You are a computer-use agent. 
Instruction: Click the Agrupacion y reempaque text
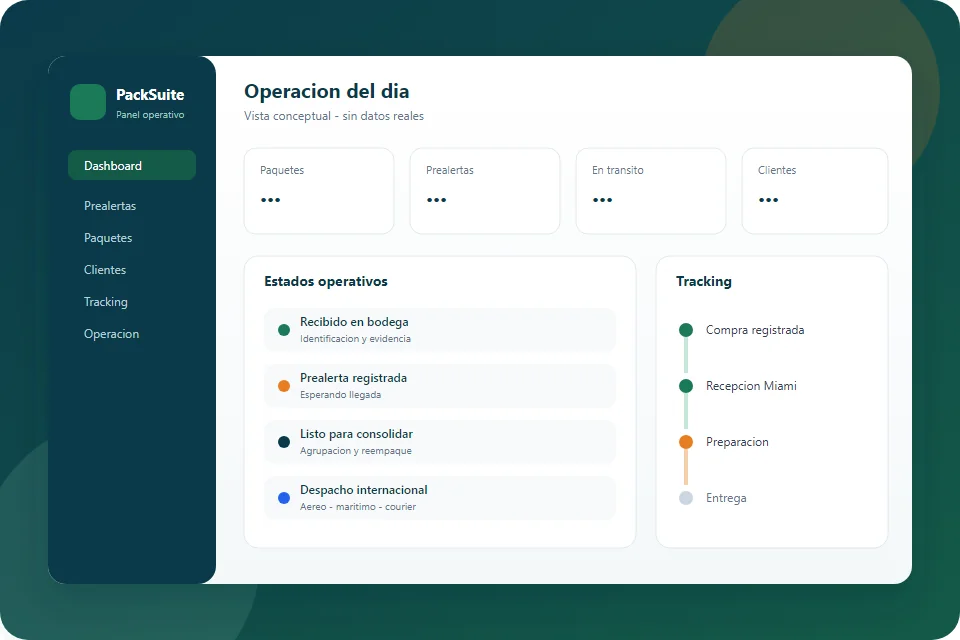coord(356,451)
